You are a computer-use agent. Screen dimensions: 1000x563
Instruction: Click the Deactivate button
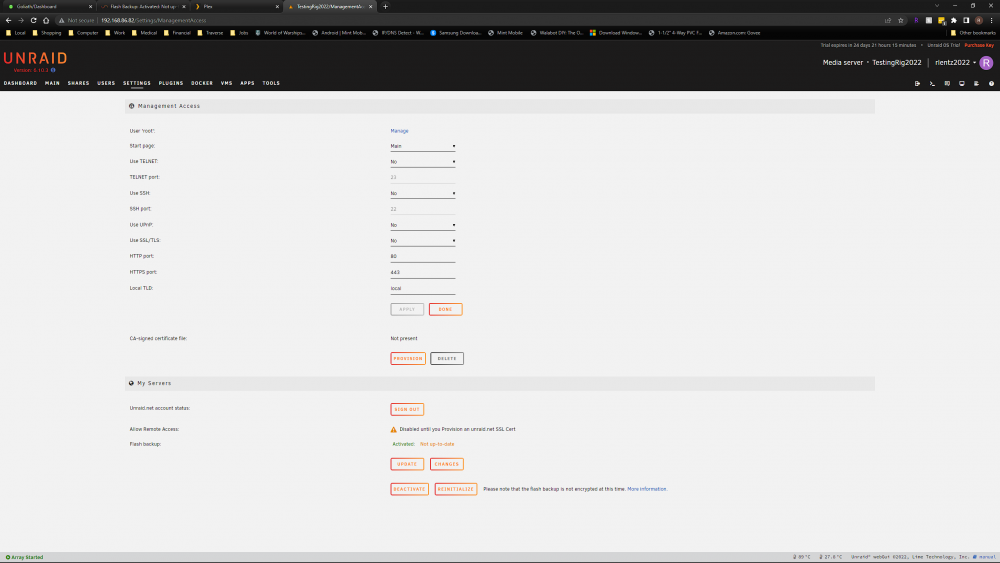point(409,489)
